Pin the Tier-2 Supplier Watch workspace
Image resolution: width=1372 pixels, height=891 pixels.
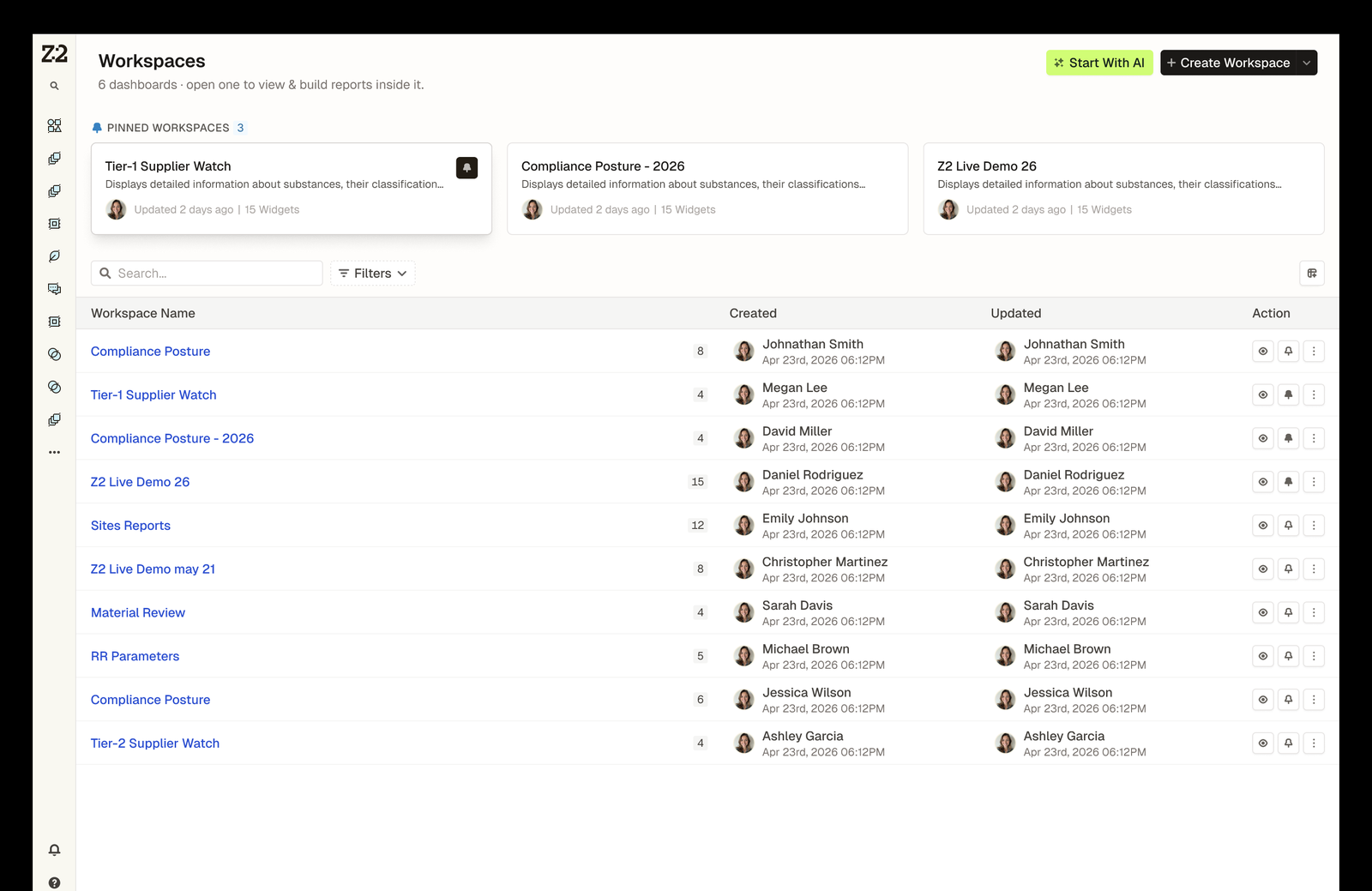[1288, 744]
